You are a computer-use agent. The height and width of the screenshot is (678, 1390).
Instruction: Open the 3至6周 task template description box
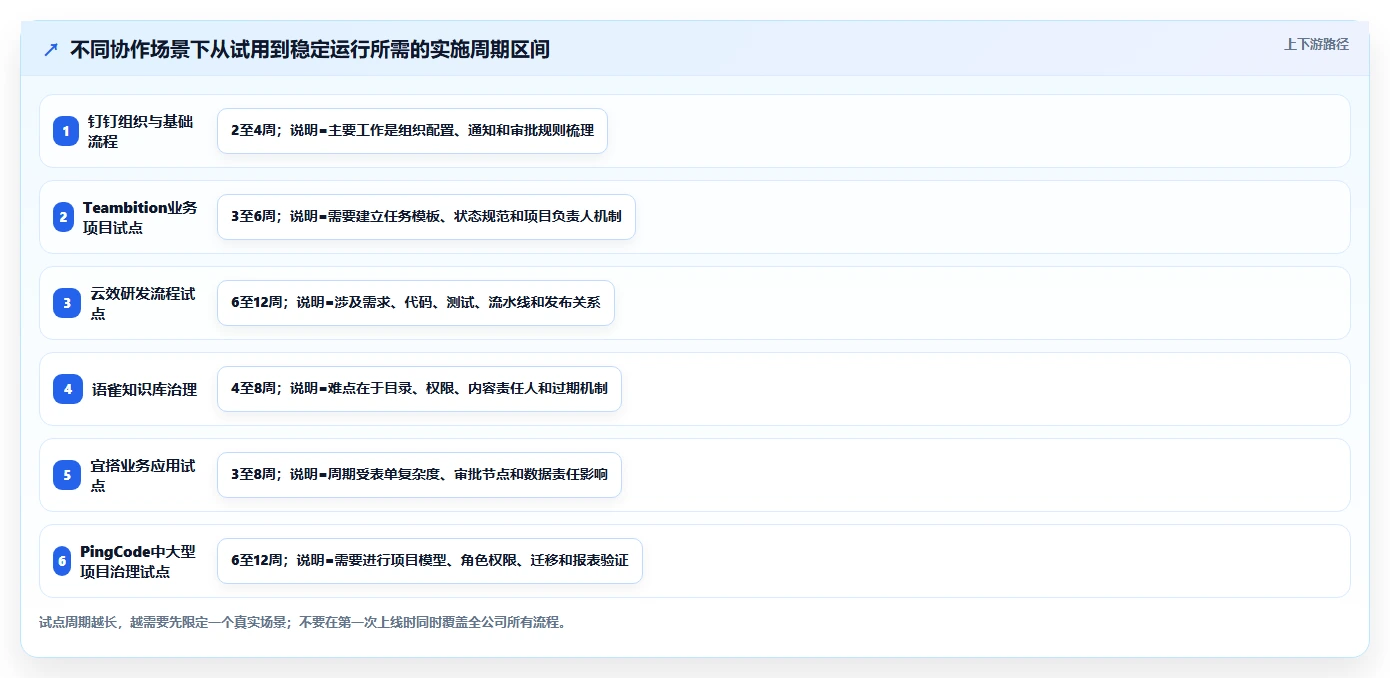point(426,217)
